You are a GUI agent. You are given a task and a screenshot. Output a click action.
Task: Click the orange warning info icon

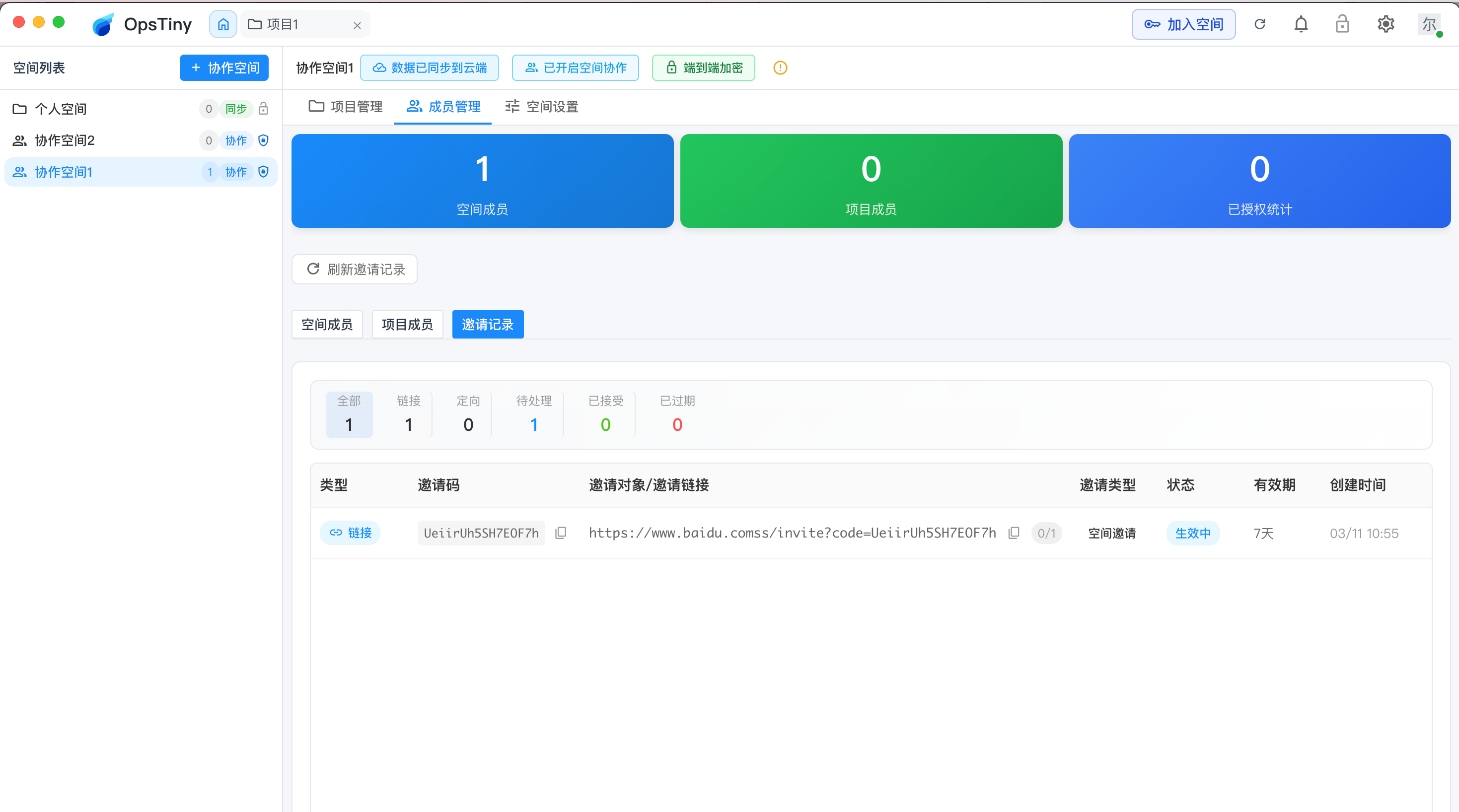tap(780, 68)
